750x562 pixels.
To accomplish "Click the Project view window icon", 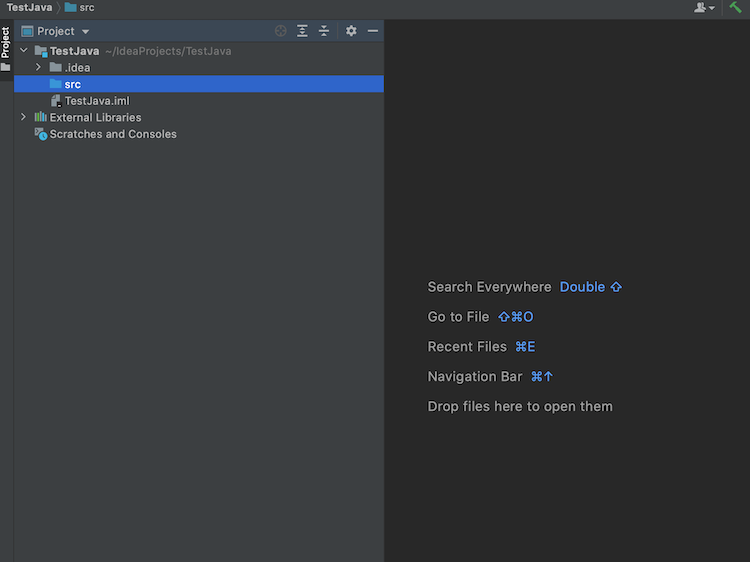I will point(27,32).
